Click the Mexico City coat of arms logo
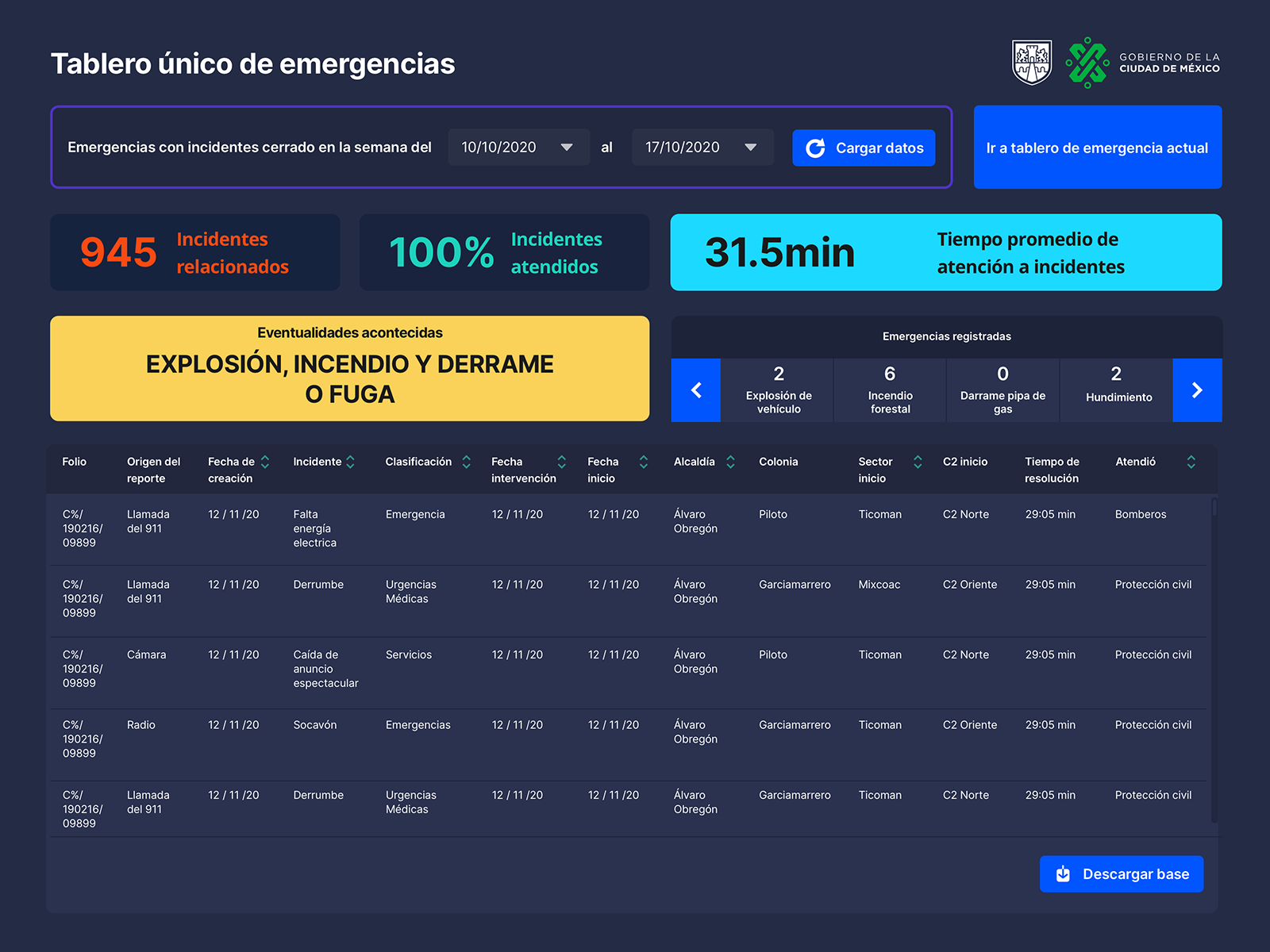 (x=1032, y=63)
